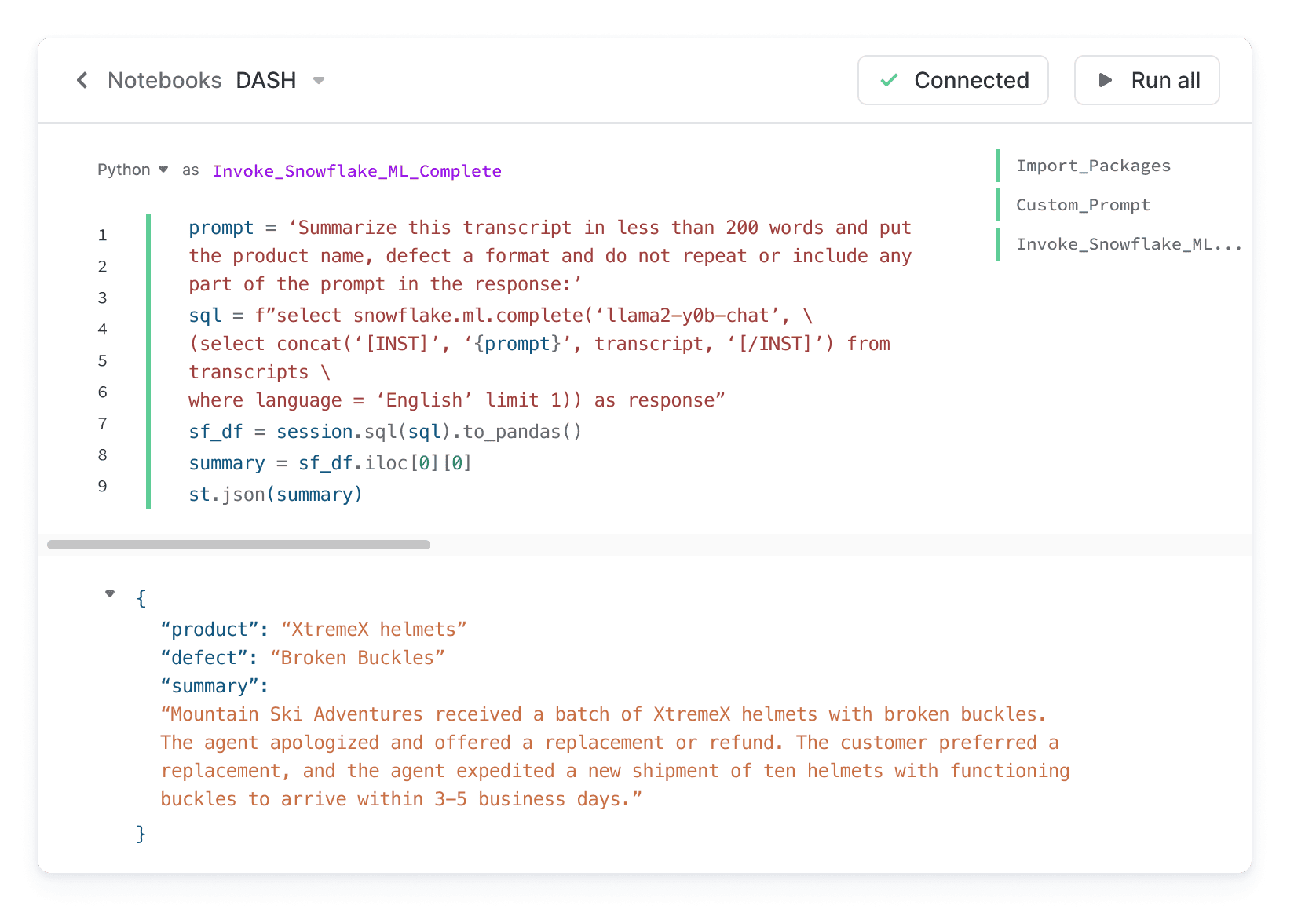Select Invoke_Snowflake_ML... in cell outline
This screenshot has width=1316, height=920.
click(1129, 244)
